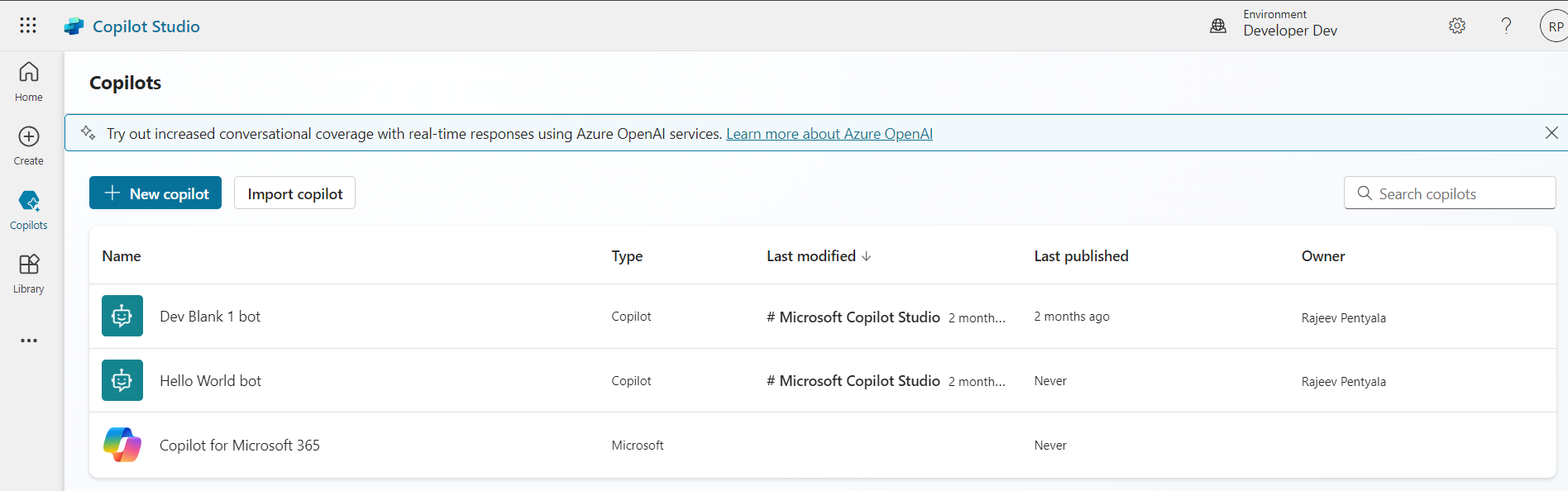1568x491 pixels.
Task: Open the app launcher waffle icon
Action: click(28, 26)
